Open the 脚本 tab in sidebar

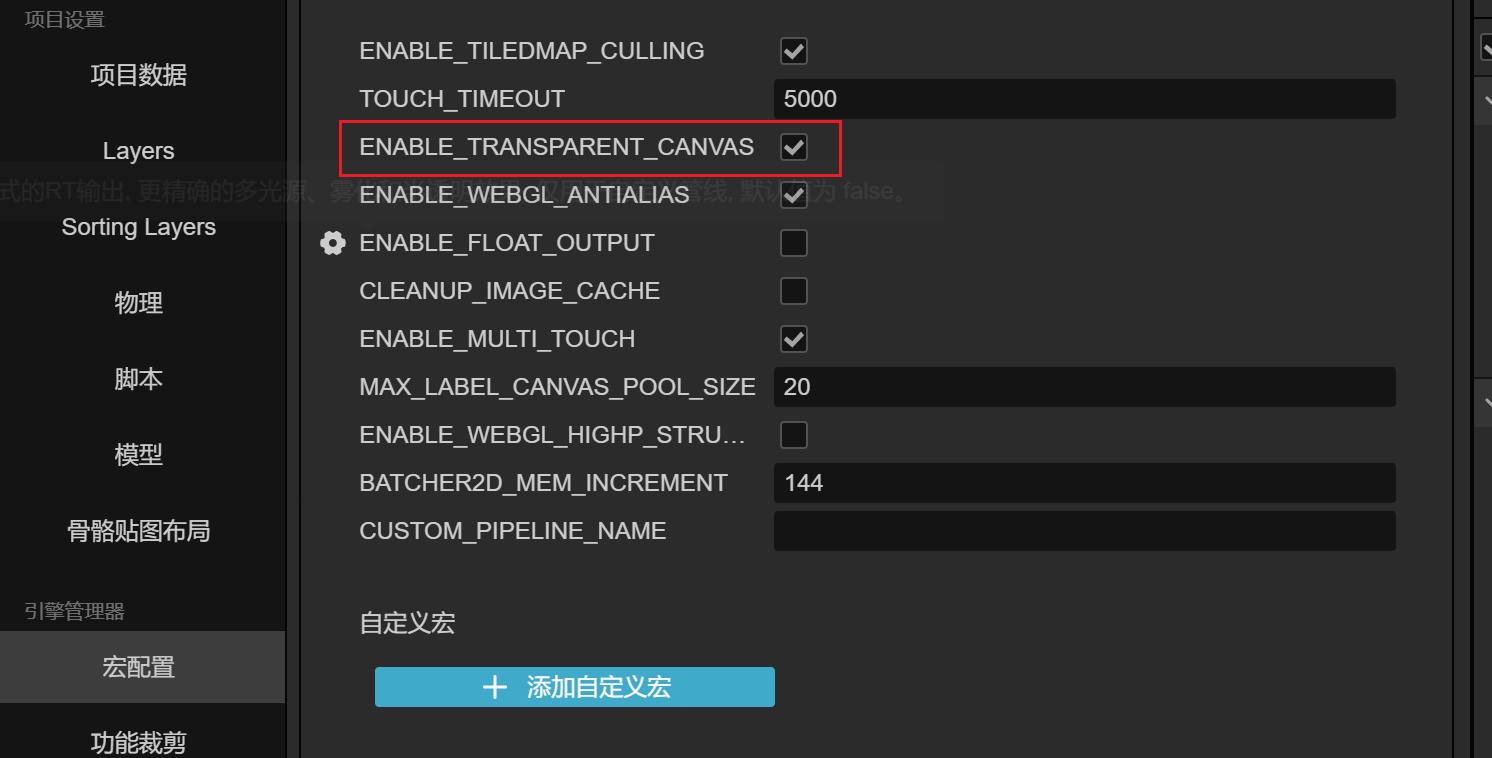(139, 379)
